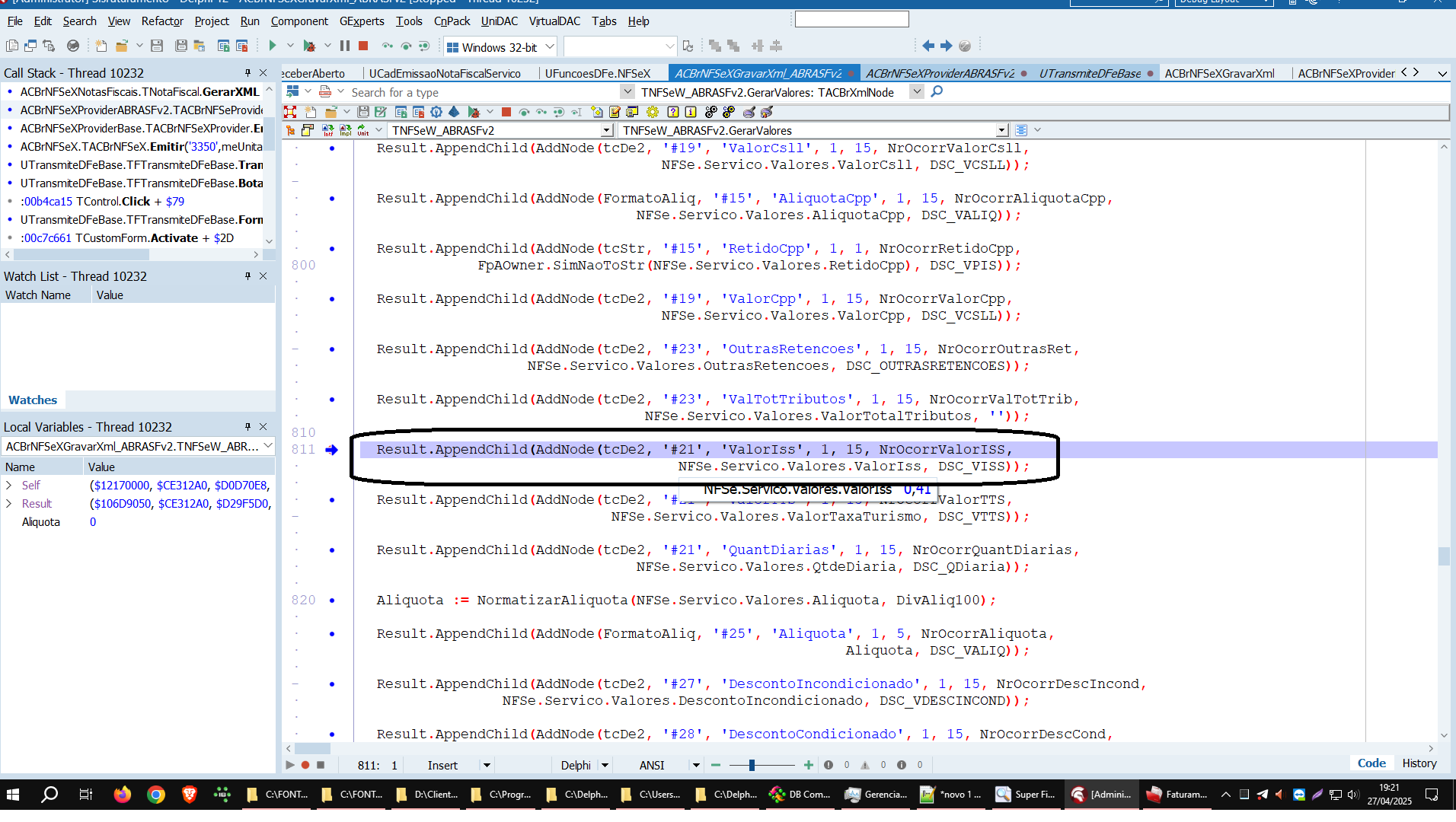This screenshot has width=1456, height=822.
Task: Open Chrome from the Windows taskbar
Action: point(156,795)
